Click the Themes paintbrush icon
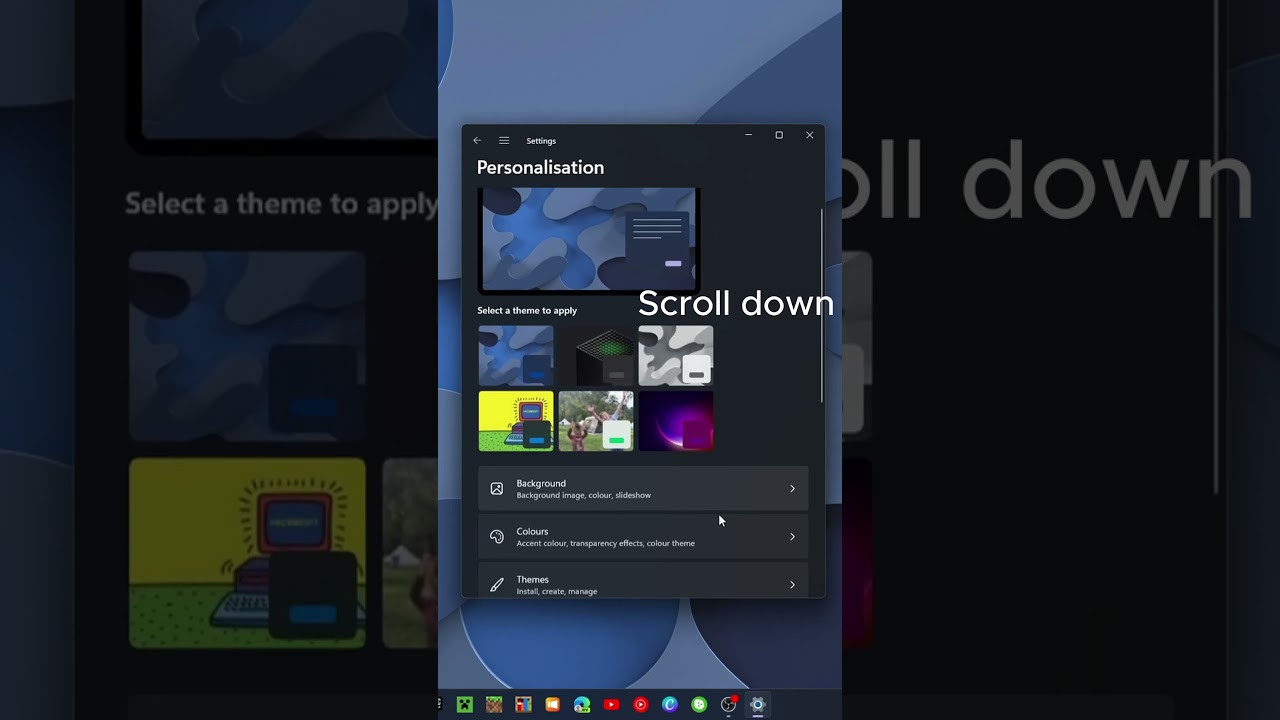 497,585
